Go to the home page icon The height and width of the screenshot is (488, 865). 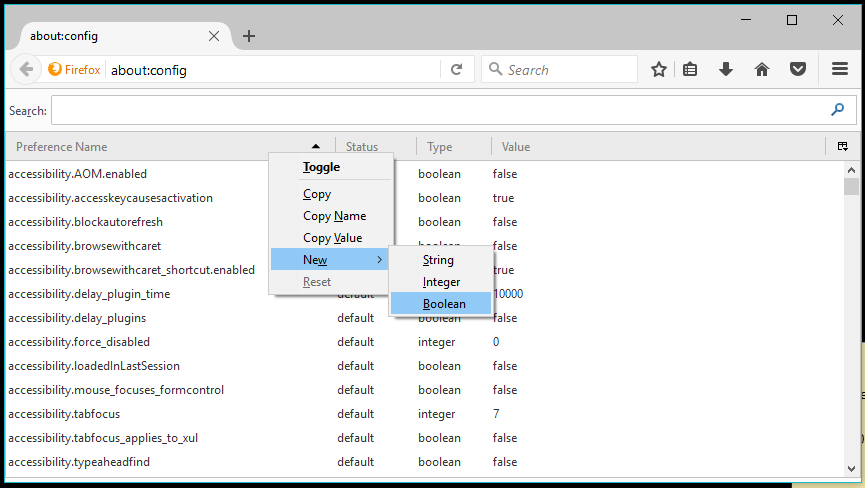click(762, 70)
